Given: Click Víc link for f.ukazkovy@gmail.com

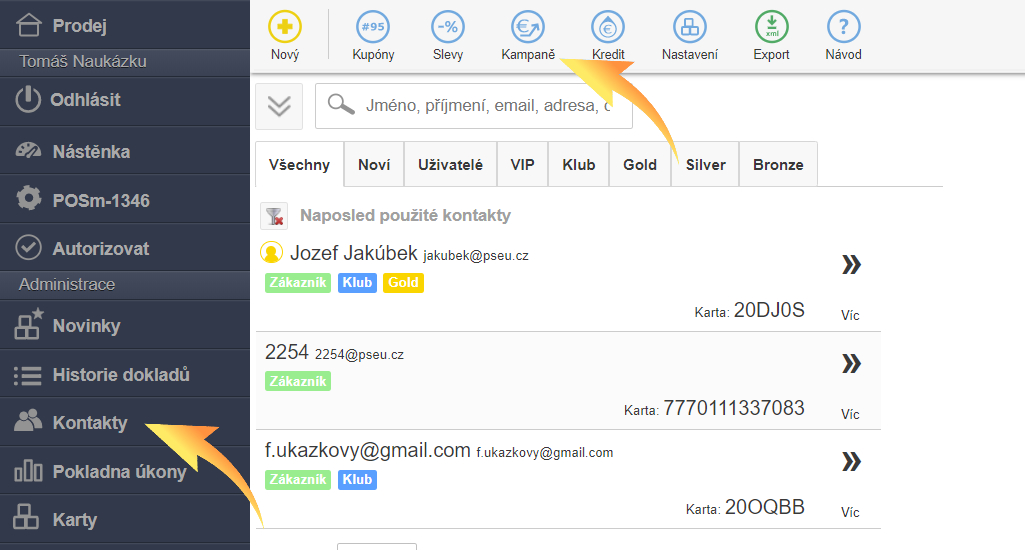Looking at the screenshot, I should (x=850, y=512).
